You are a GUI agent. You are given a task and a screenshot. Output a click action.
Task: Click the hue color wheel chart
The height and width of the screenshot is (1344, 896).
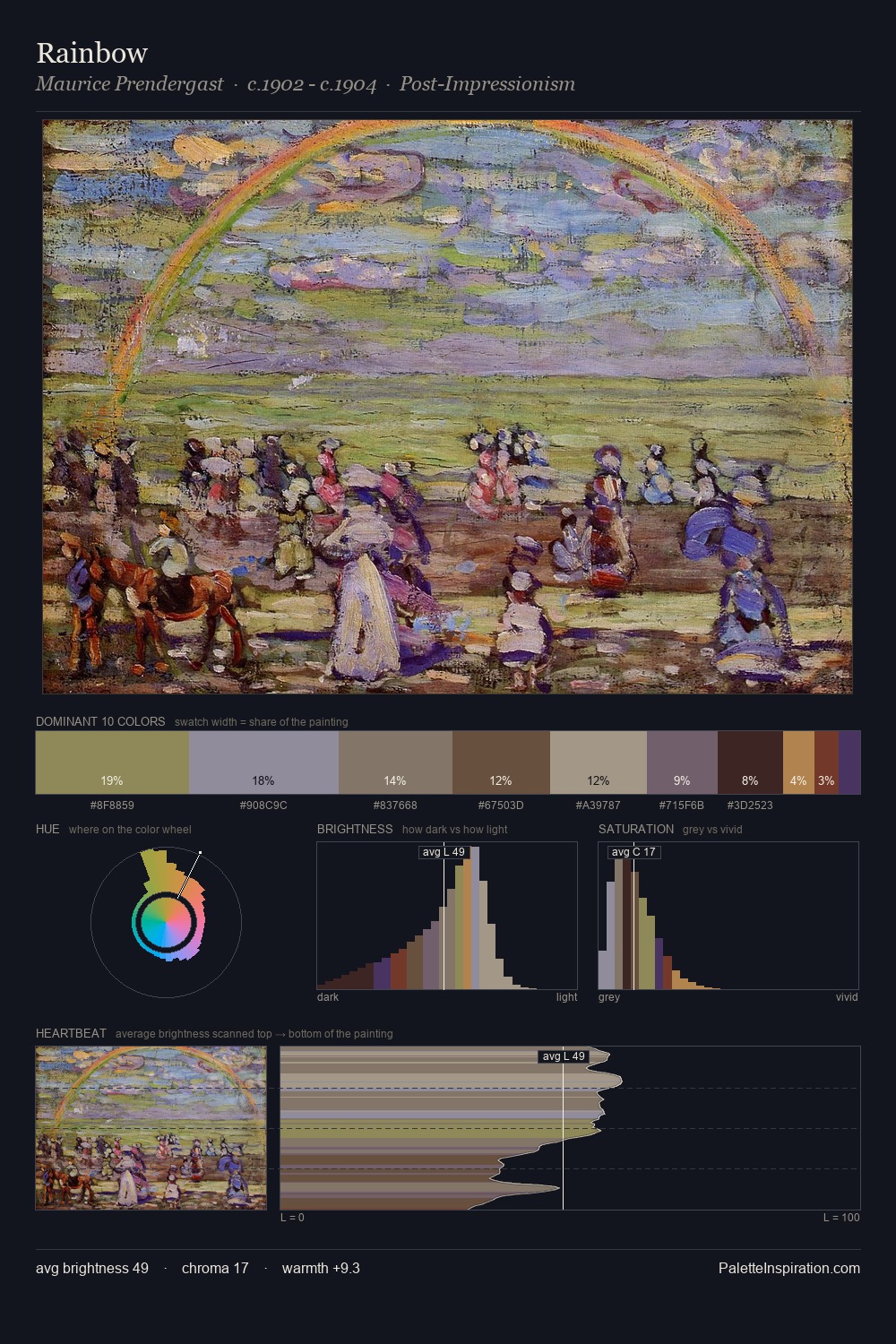[166, 921]
